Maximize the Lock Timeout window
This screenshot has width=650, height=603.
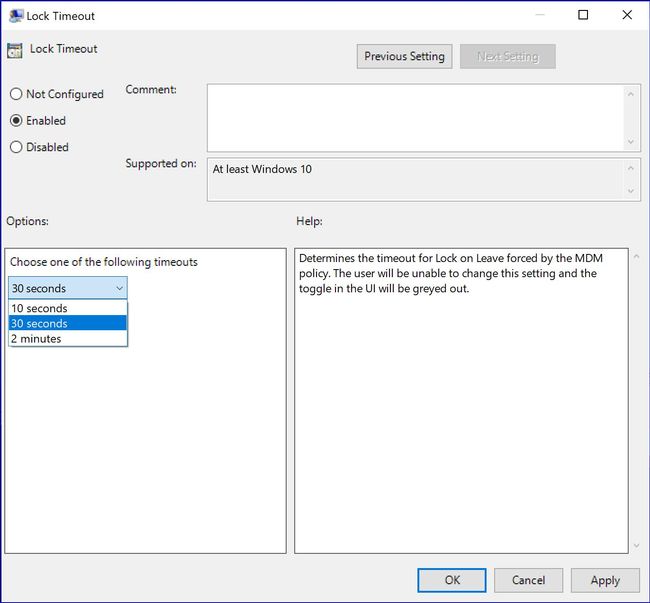coord(583,15)
